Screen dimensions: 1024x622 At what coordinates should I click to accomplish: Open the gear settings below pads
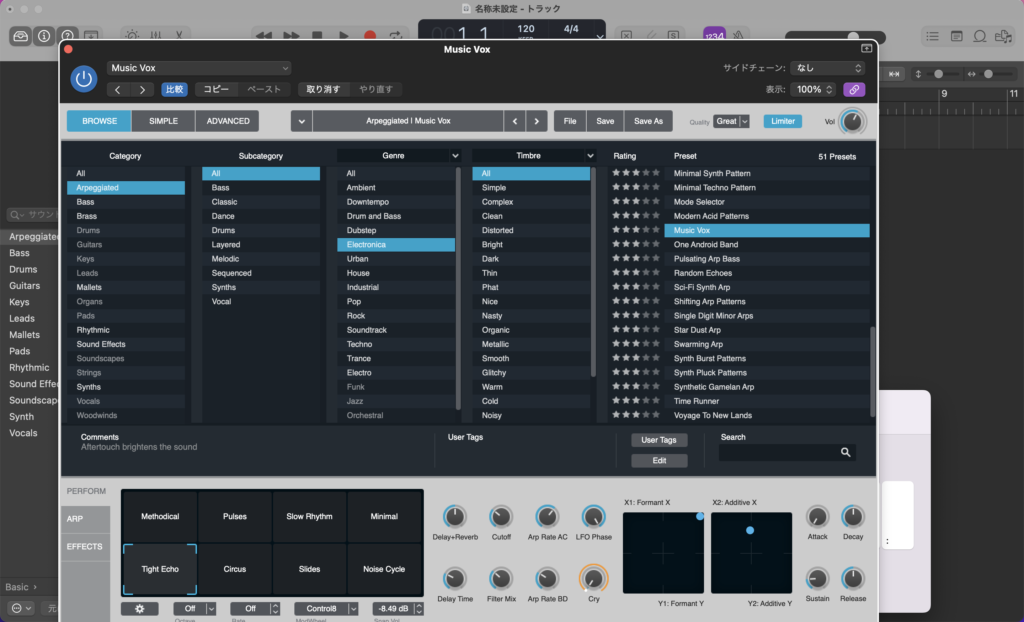tap(139, 608)
